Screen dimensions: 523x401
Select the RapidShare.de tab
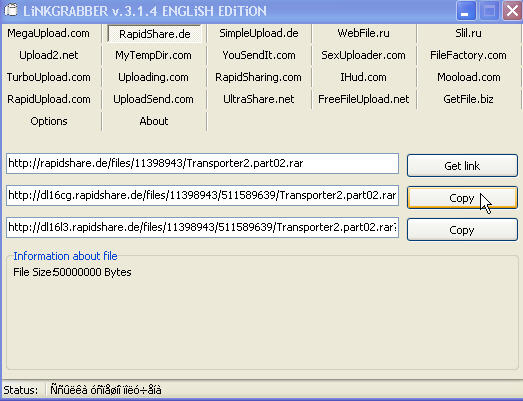(155, 34)
